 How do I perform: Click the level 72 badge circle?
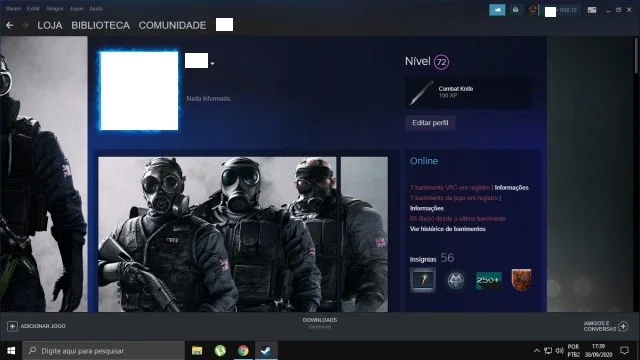point(441,62)
